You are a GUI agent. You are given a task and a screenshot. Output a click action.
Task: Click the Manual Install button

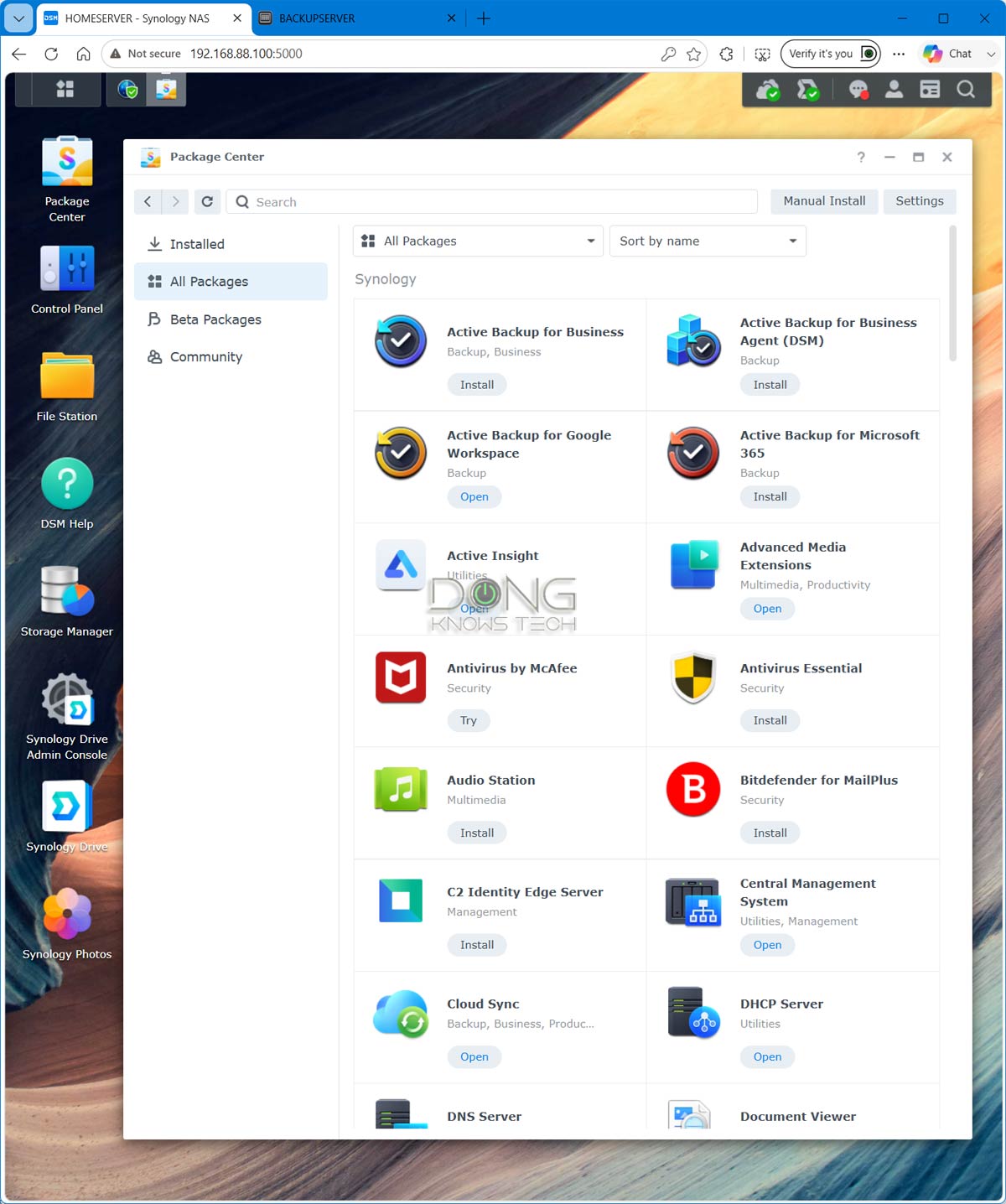[x=824, y=201]
